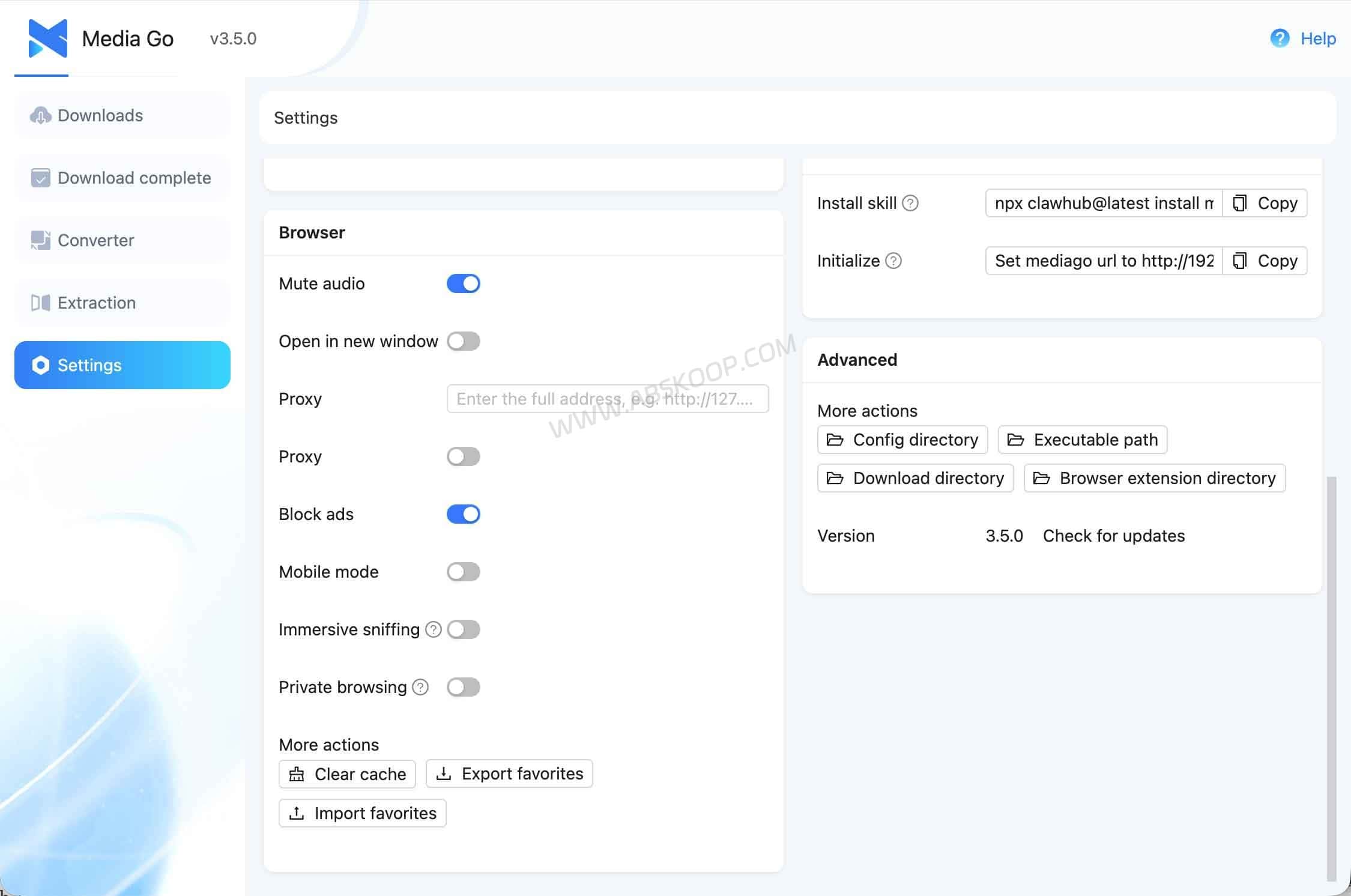This screenshot has height=896, width=1351.
Task: Select the Settings sidebar item
Action: 122,365
